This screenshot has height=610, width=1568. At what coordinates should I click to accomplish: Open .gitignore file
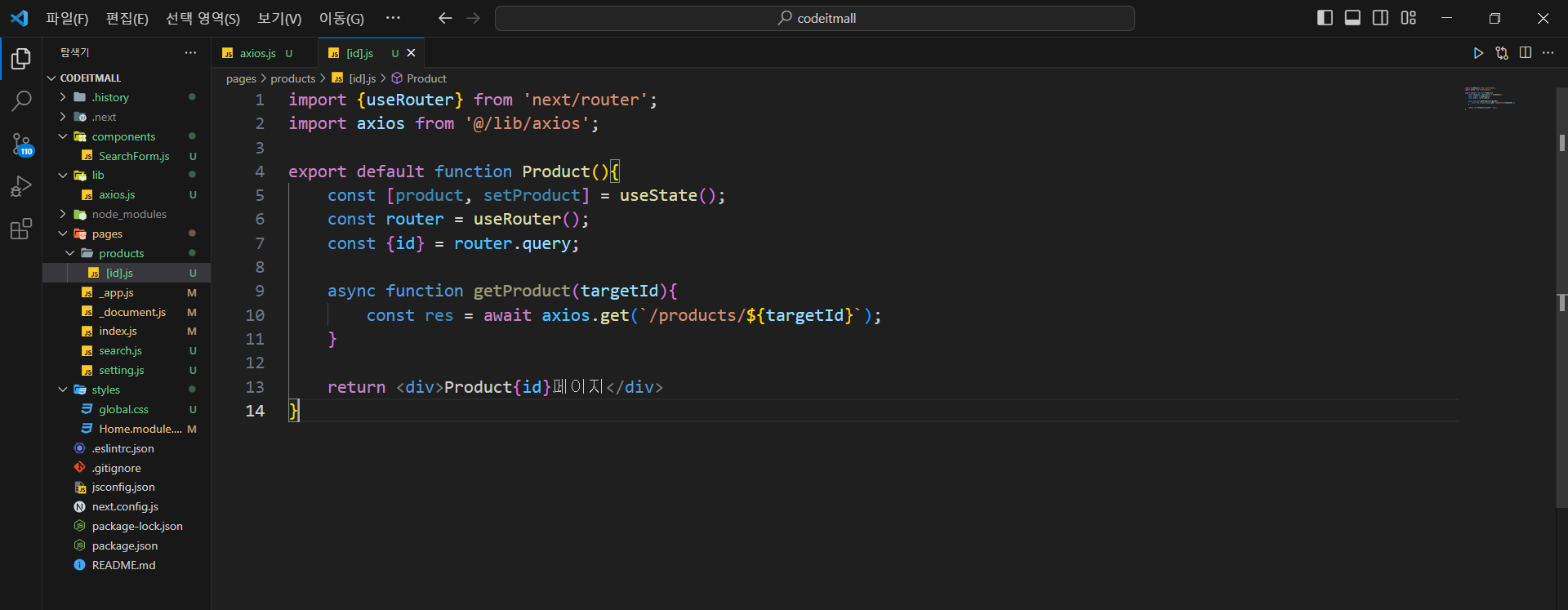point(127,468)
